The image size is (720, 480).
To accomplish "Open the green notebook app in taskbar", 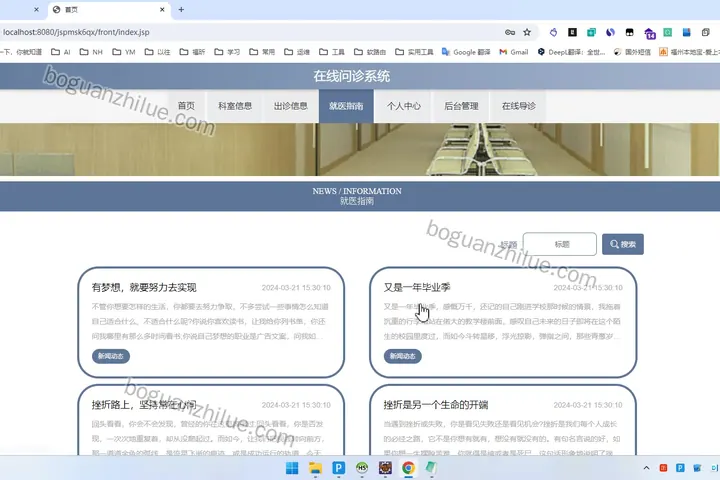I will pyautogui.click(x=431, y=468).
